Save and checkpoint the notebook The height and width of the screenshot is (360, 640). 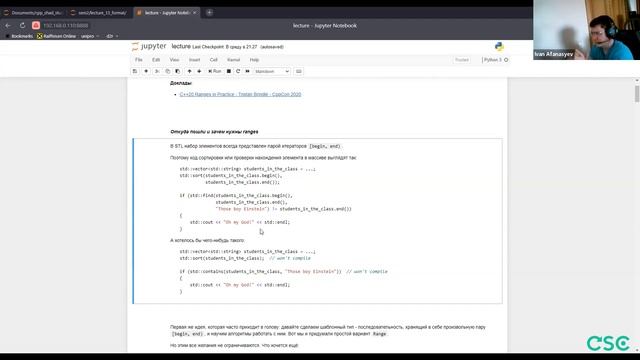click(x=135, y=71)
